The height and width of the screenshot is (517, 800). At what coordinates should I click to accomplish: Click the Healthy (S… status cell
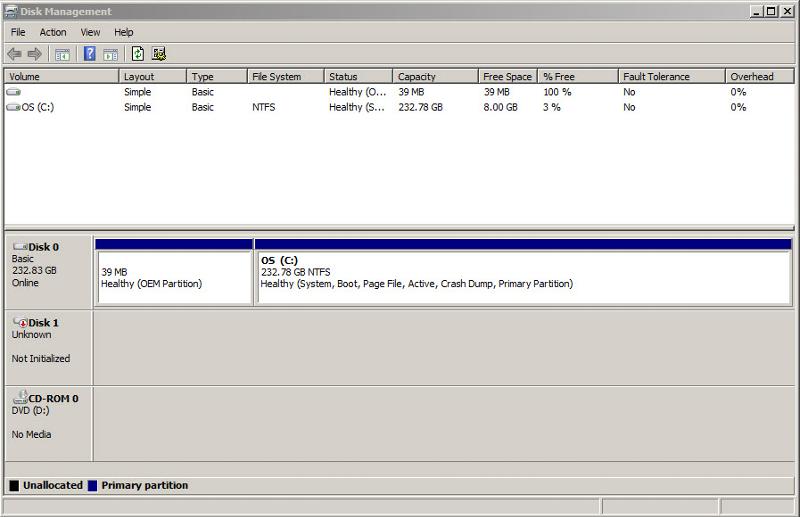pos(357,107)
